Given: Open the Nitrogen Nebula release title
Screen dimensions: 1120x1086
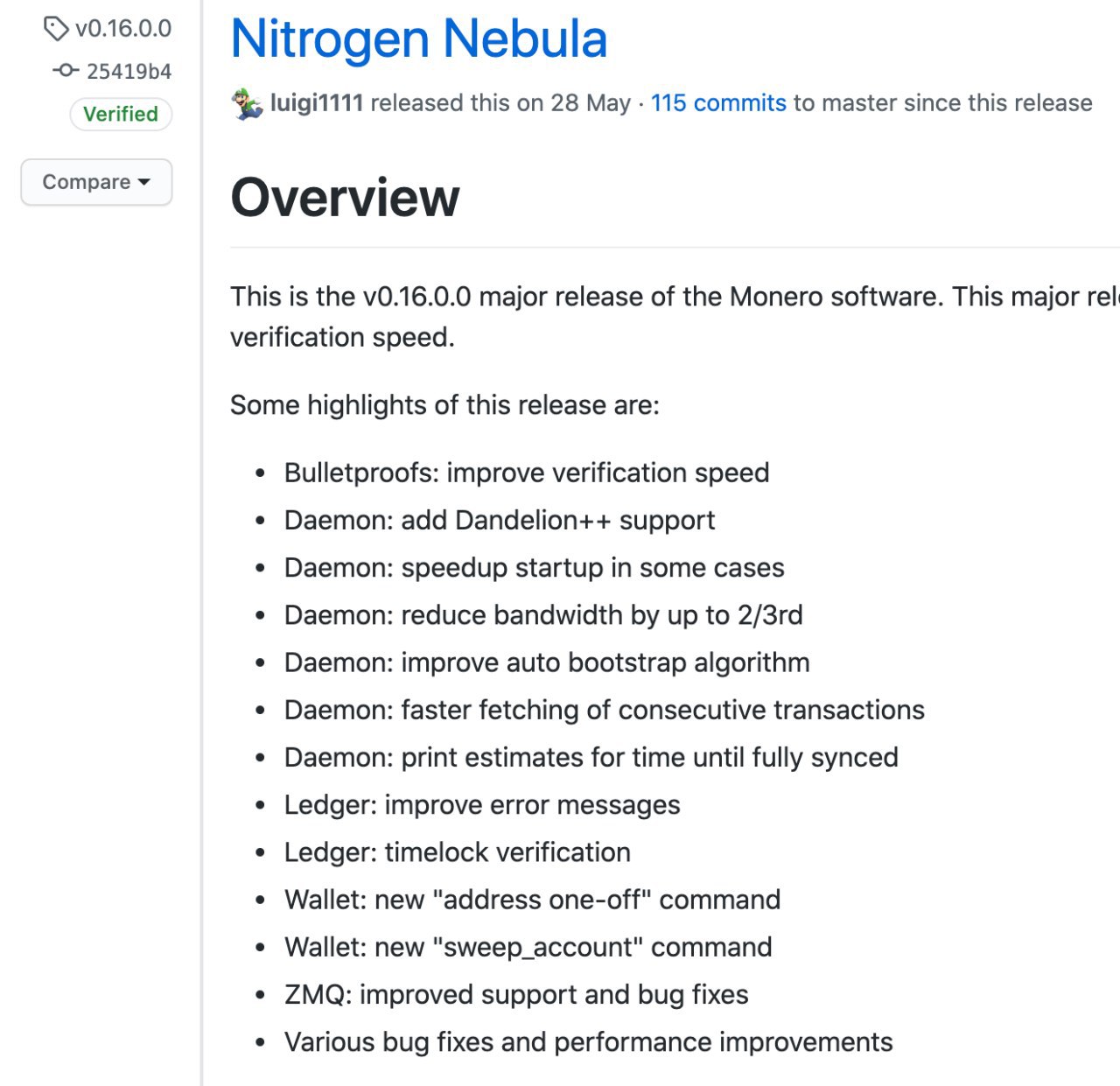Looking at the screenshot, I should coord(418,39).
